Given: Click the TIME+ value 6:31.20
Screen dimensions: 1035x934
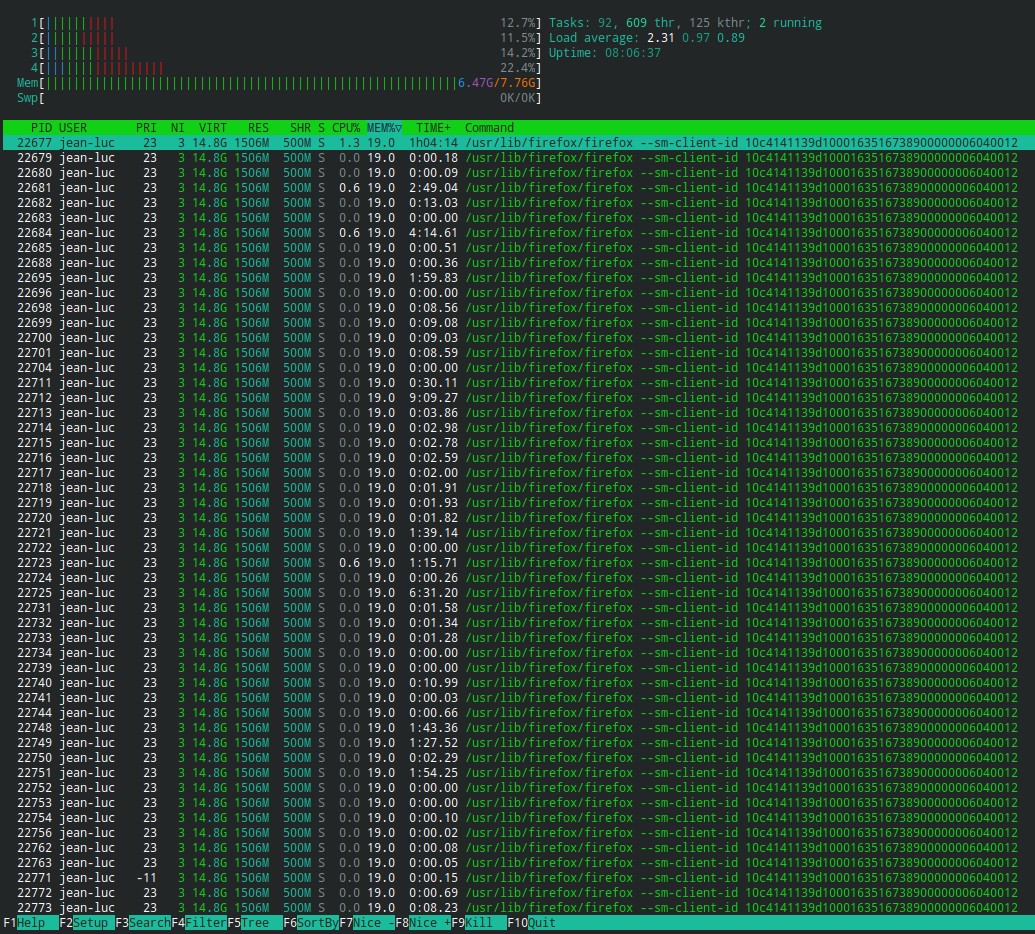Looking at the screenshot, I should pos(433,593).
